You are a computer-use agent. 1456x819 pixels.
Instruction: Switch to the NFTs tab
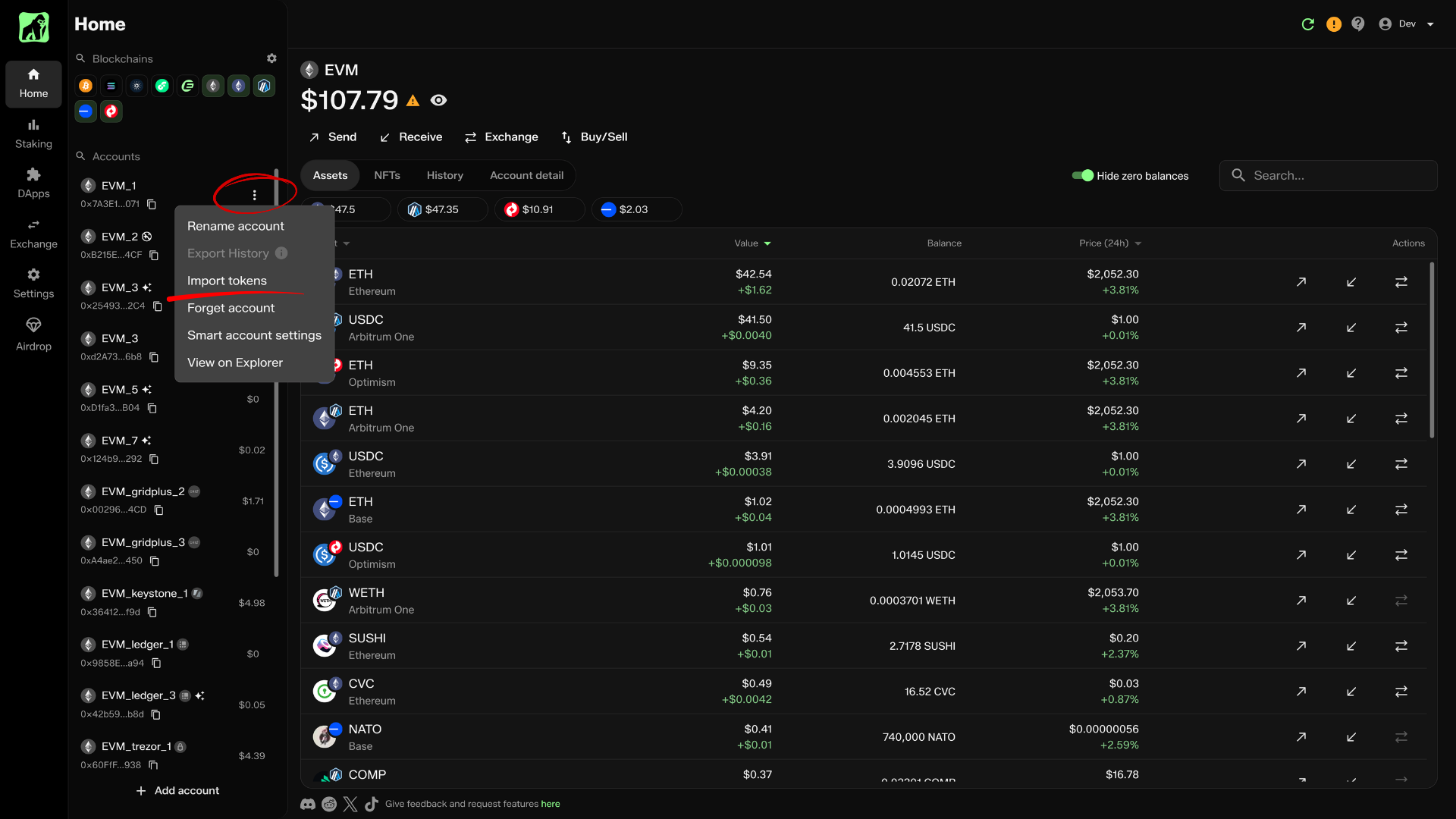pyautogui.click(x=387, y=176)
